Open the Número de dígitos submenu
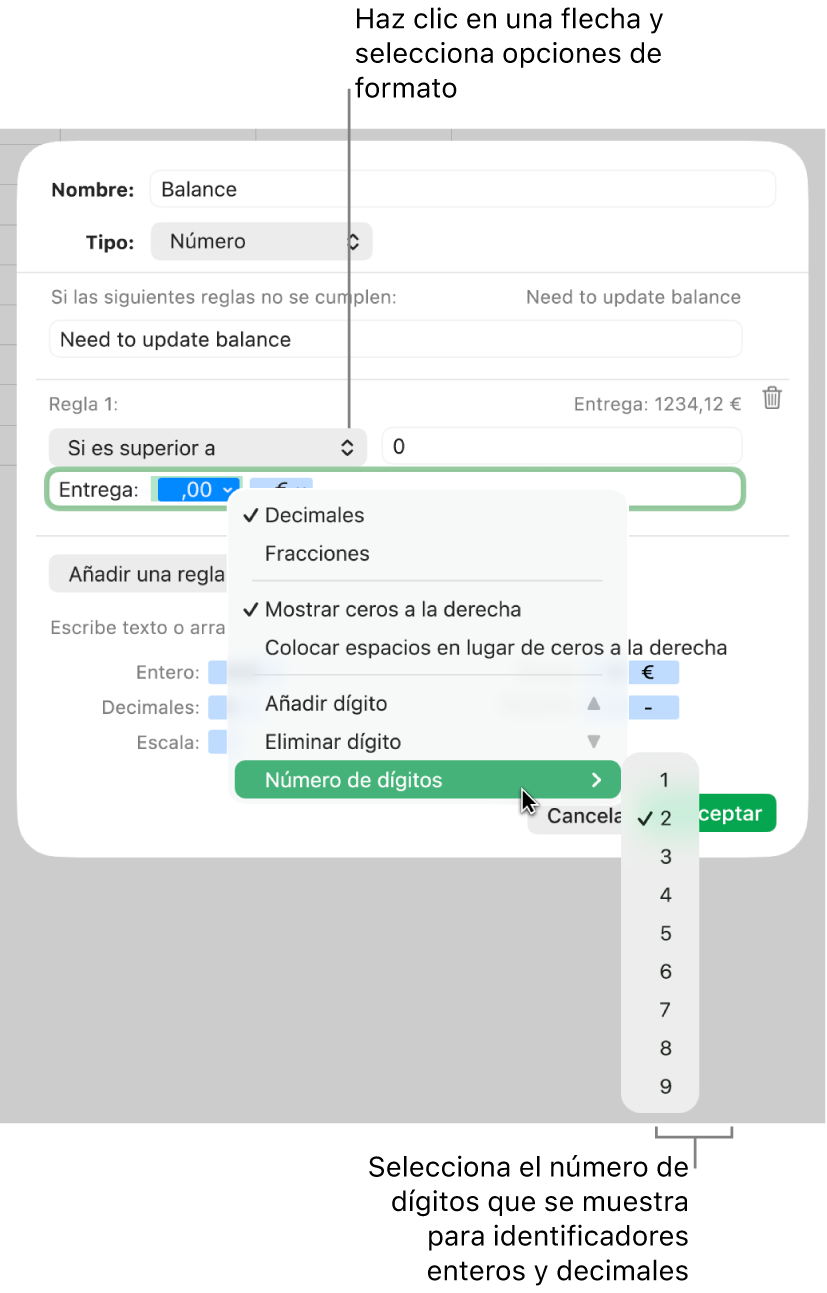827x1293 pixels. [x=427, y=780]
